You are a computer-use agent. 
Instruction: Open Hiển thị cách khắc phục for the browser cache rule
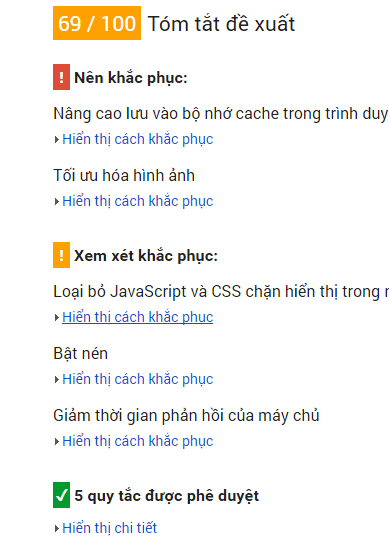pos(138,139)
